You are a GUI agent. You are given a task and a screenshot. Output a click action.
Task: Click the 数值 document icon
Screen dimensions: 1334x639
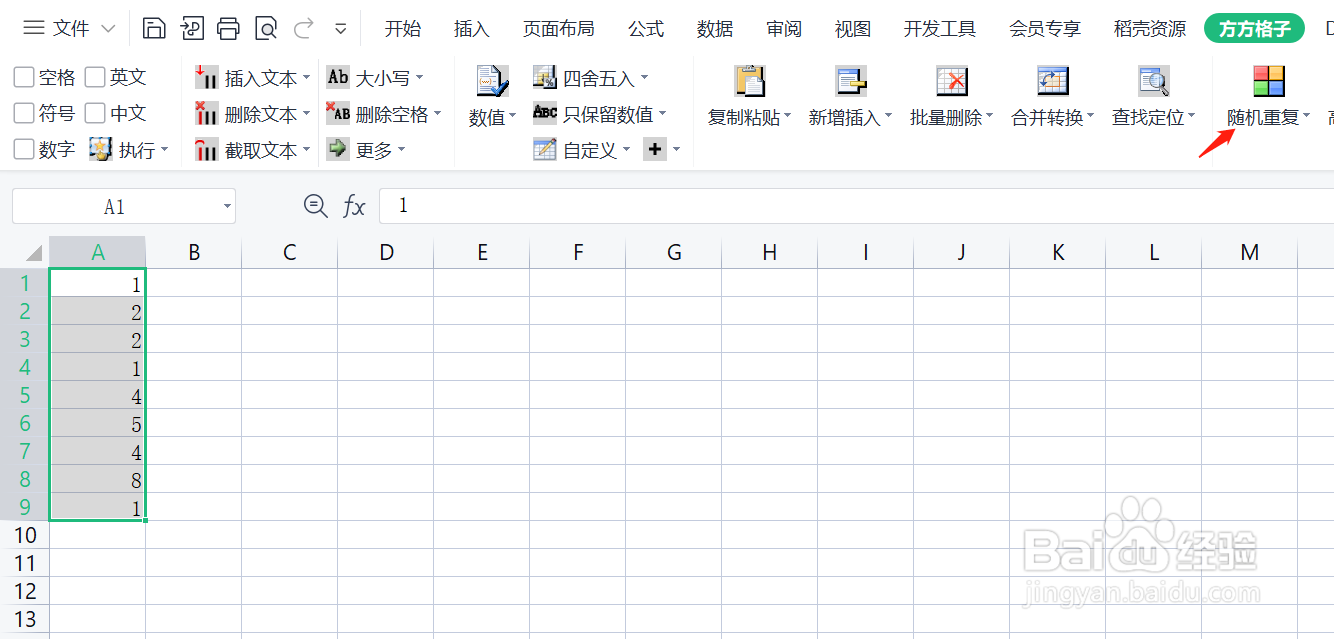pos(491,82)
